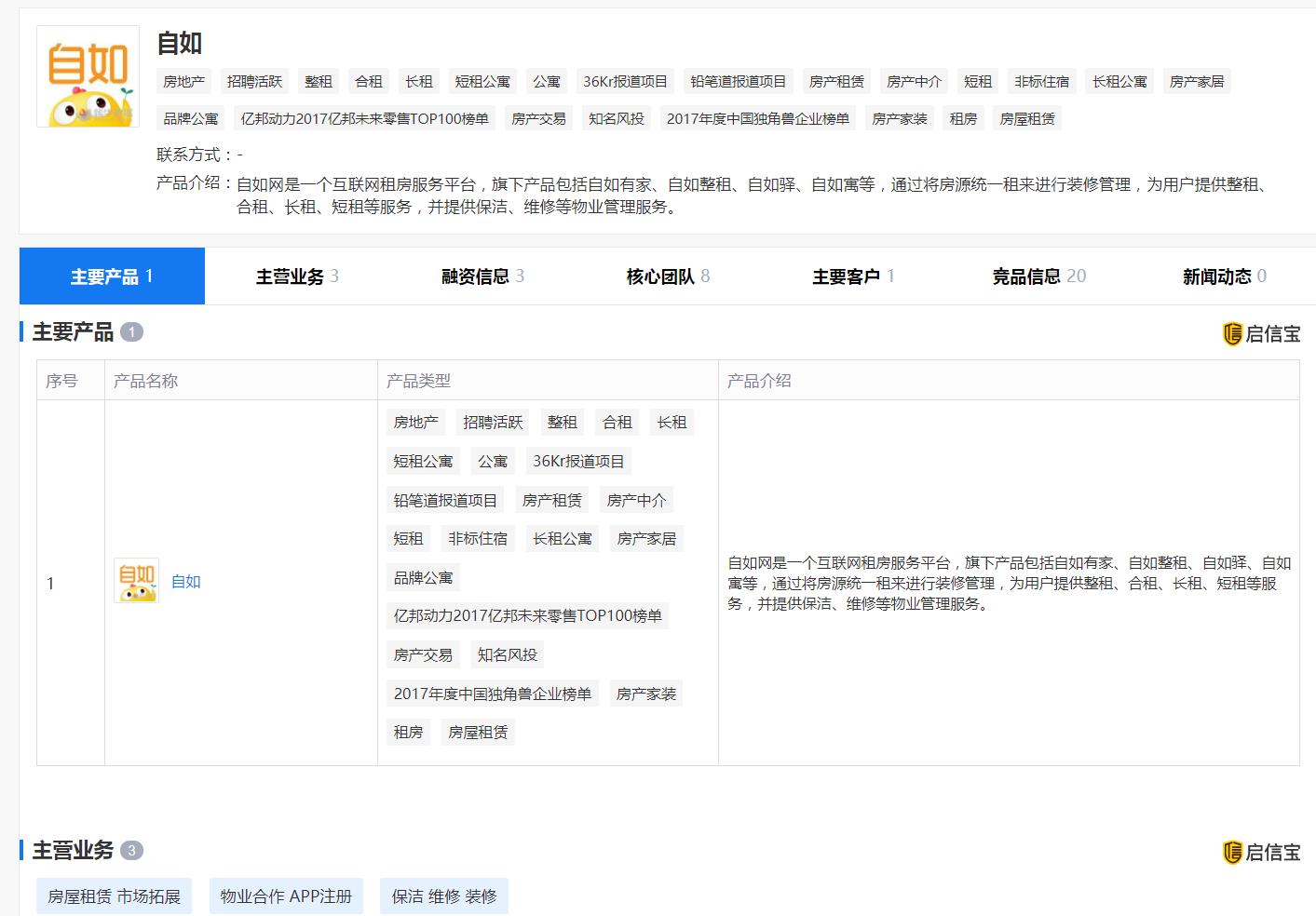Image resolution: width=1316 pixels, height=916 pixels.
Task: Open 36Kr报道项目 tag in product table
Action: tap(578, 462)
